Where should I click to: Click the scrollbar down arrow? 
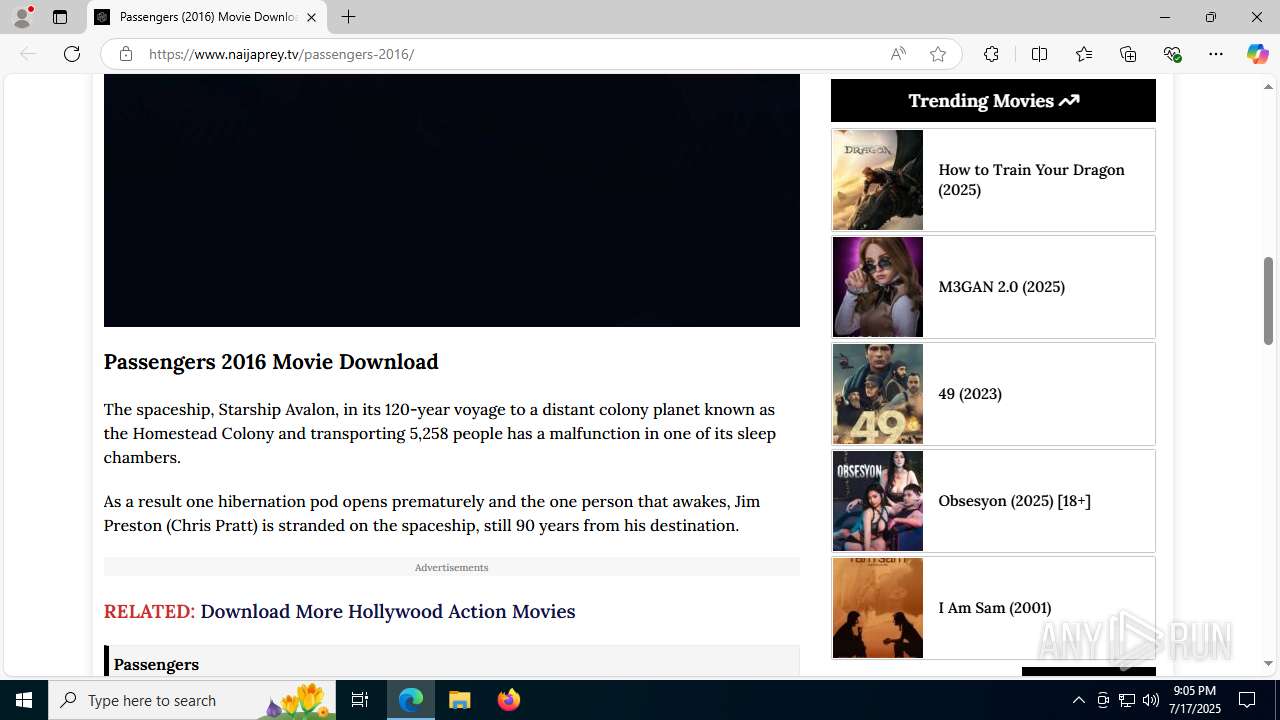[x=1268, y=663]
